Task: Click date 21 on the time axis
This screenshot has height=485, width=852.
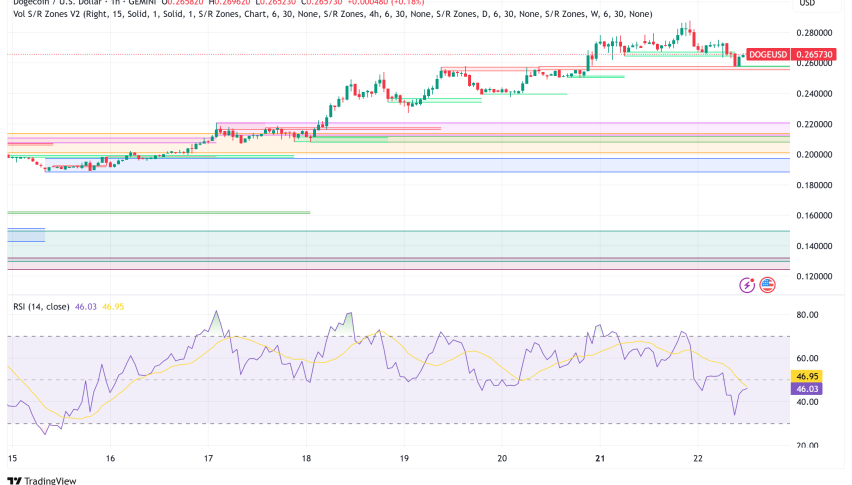Action: click(x=600, y=458)
